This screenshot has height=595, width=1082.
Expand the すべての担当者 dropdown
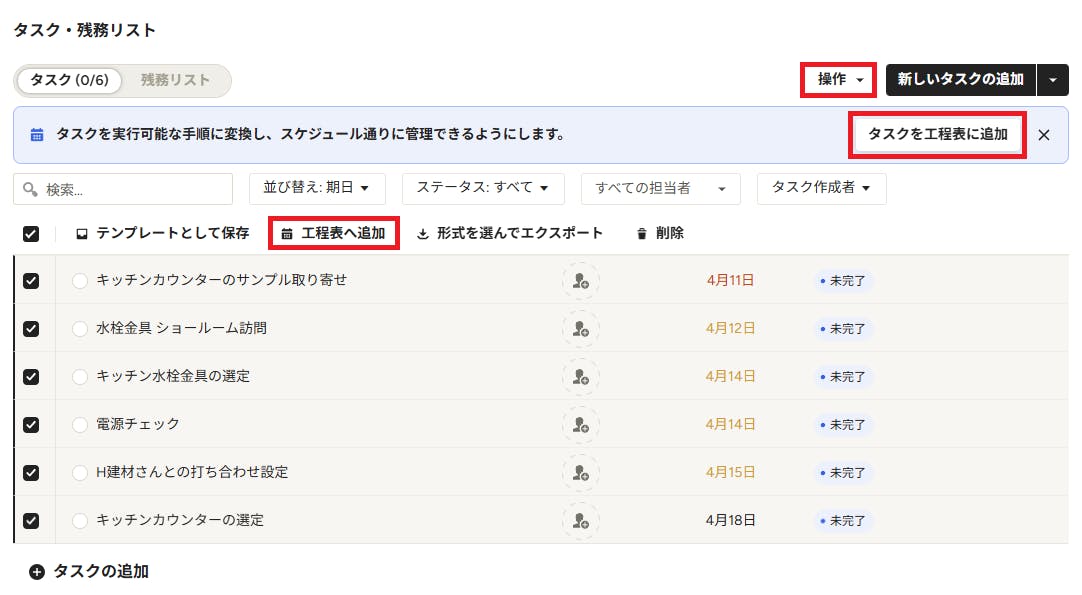click(x=660, y=188)
